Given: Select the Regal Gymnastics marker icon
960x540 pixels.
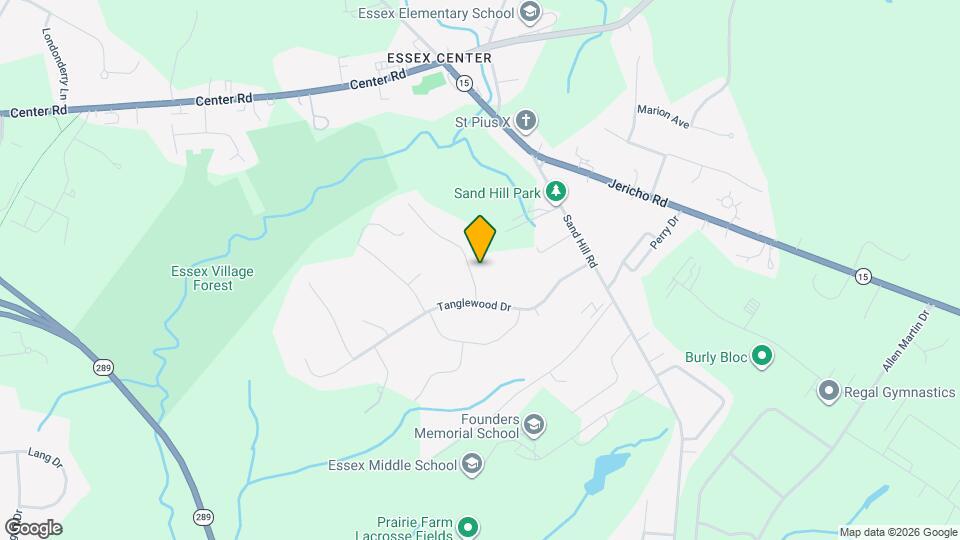Looking at the screenshot, I should pyautogui.click(x=828, y=391).
